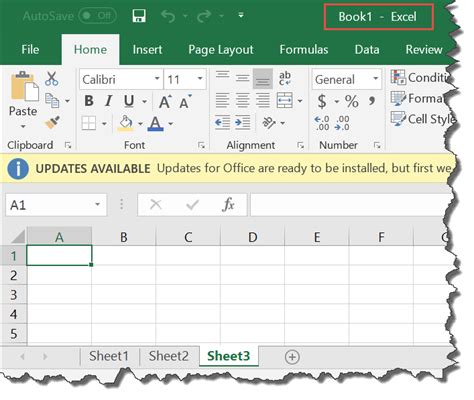
Task: Toggle the AutoSave switch
Action: point(97,16)
